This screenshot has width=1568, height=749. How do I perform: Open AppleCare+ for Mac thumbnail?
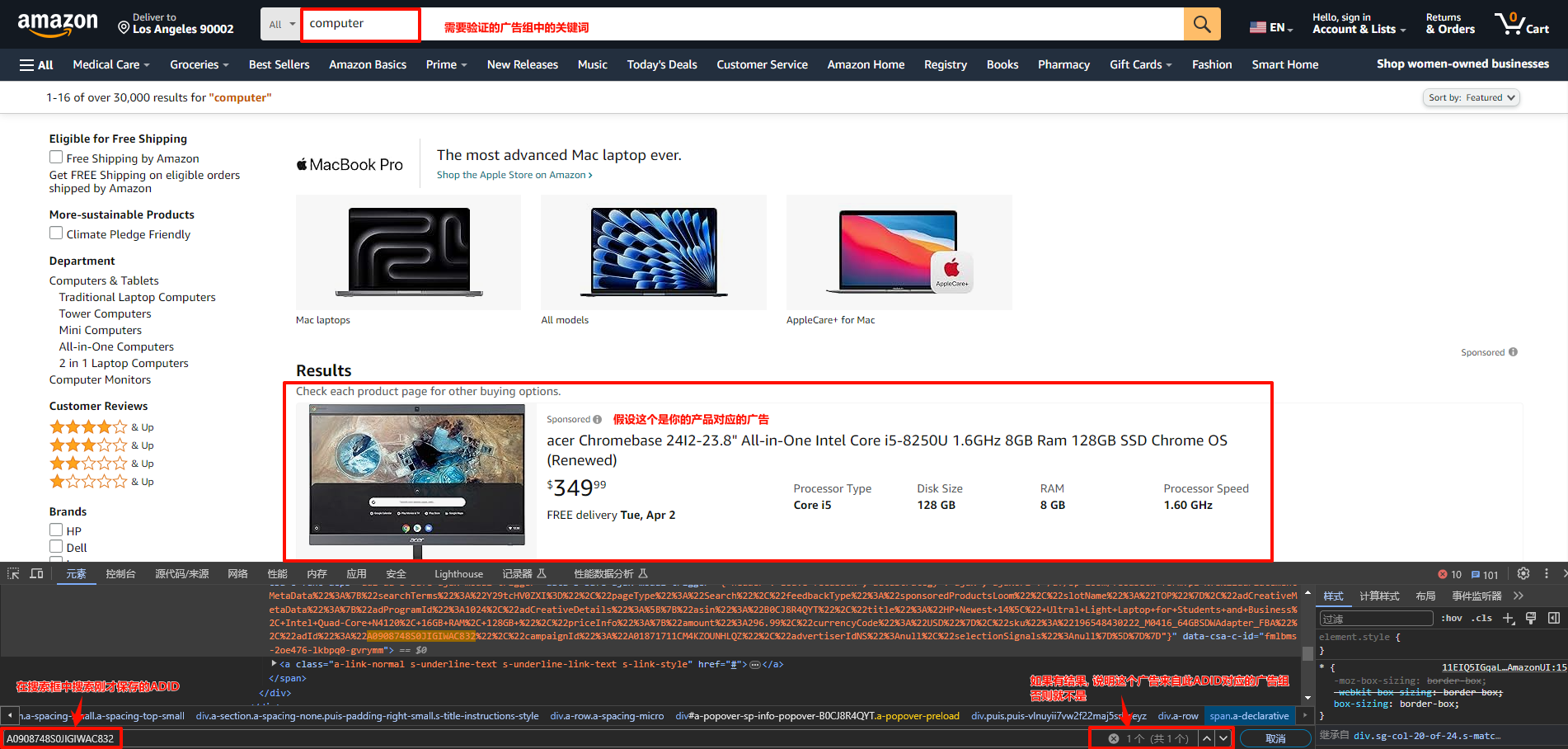(899, 252)
